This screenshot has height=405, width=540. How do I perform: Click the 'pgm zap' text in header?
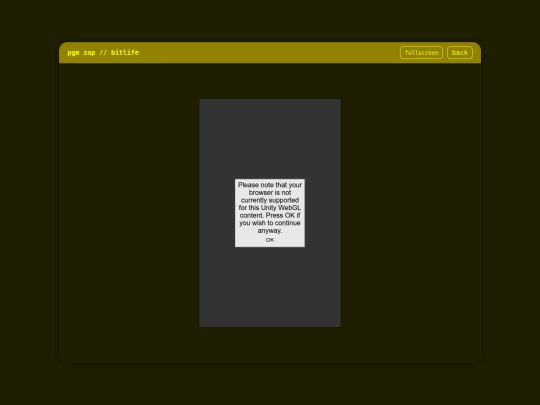[81, 53]
